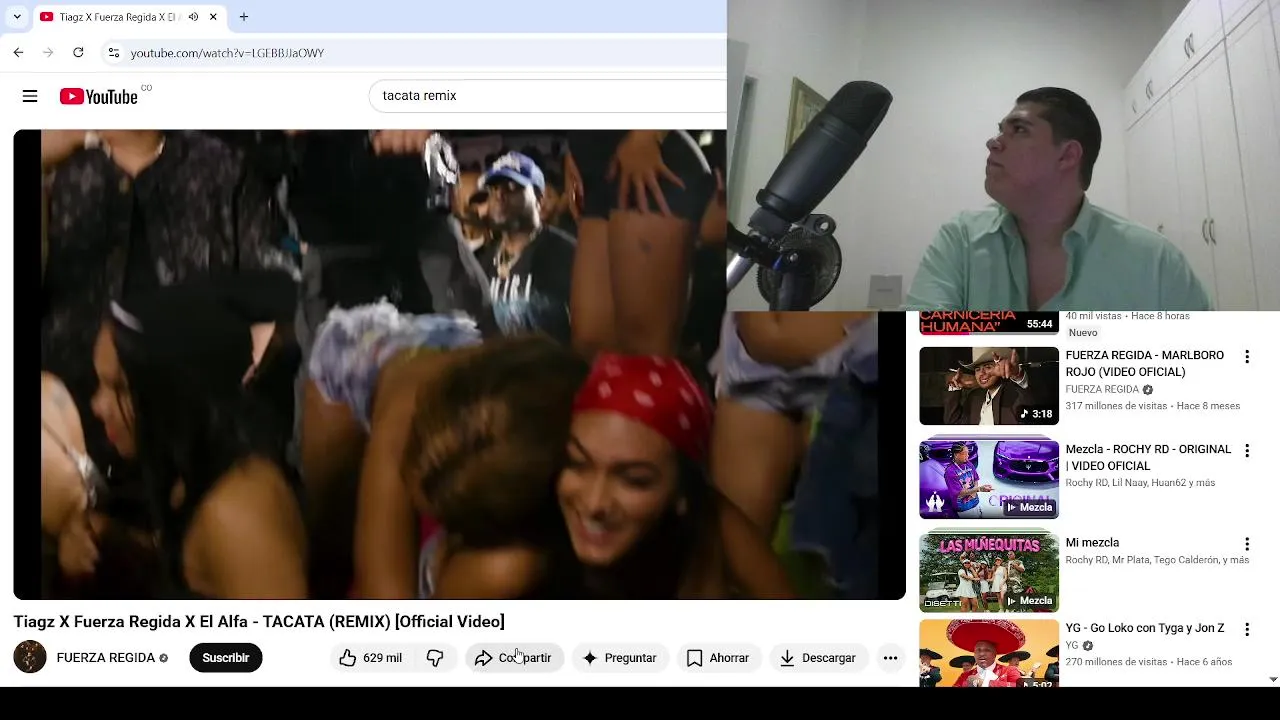
Task: Close the Tiagz X Fuerza Regida tab
Action: 213,17
